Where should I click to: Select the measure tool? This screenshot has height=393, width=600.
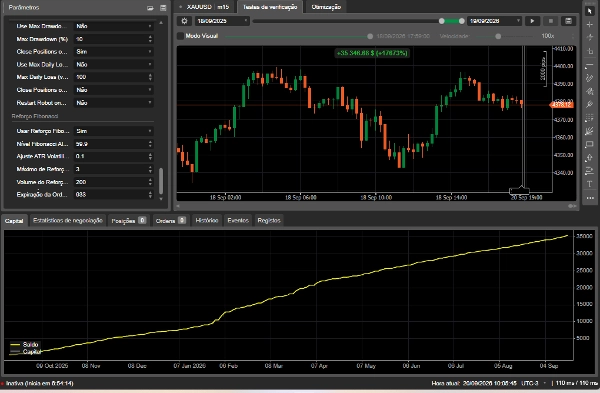coord(590,51)
